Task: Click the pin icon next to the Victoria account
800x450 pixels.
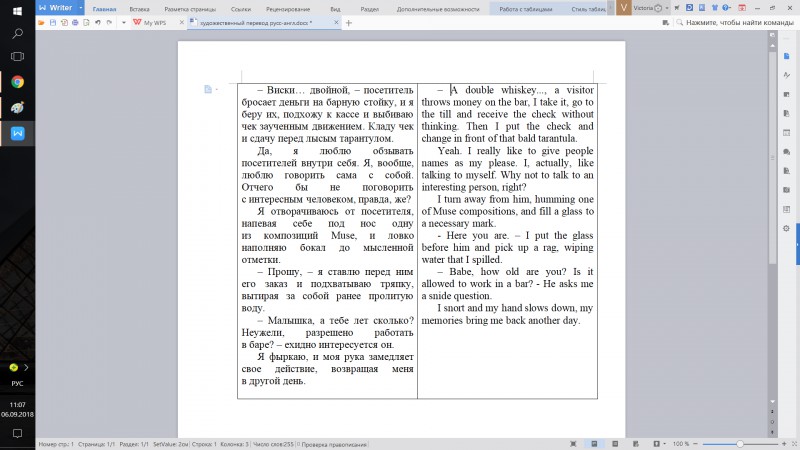Action: (x=677, y=8)
